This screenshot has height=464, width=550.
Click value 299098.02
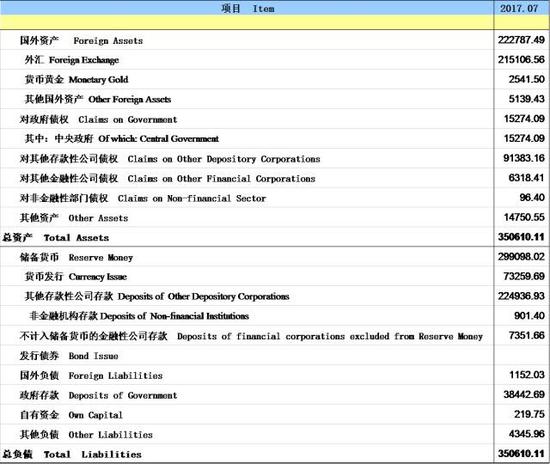point(521,257)
